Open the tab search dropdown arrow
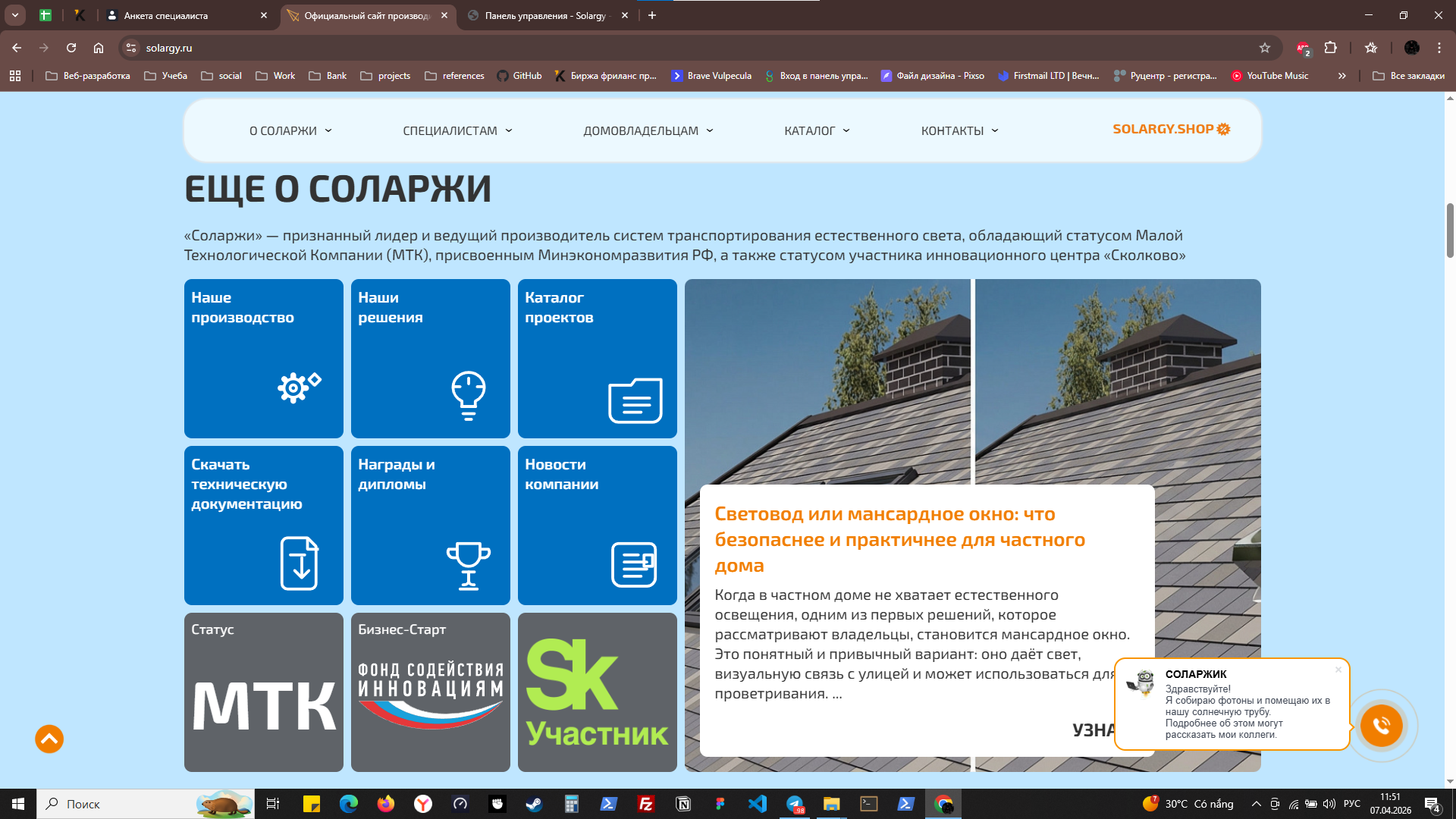Screen dimensions: 1456x819 tap(14, 15)
